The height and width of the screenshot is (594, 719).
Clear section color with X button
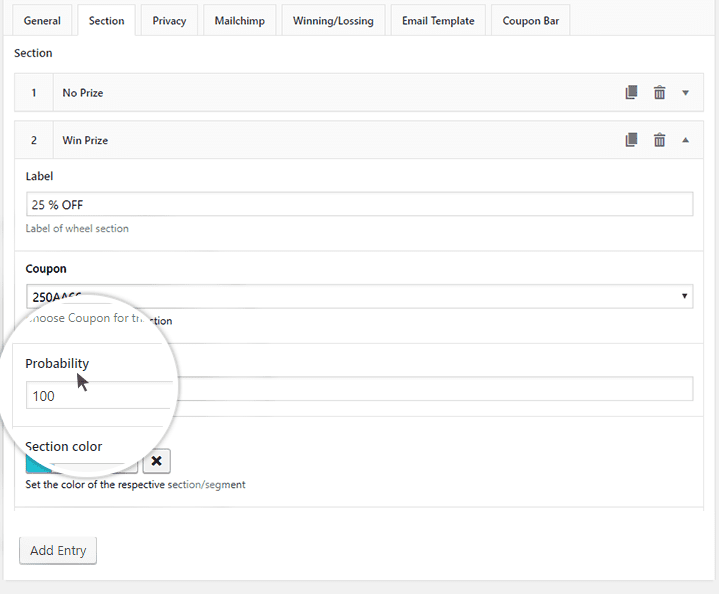pos(157,461)
